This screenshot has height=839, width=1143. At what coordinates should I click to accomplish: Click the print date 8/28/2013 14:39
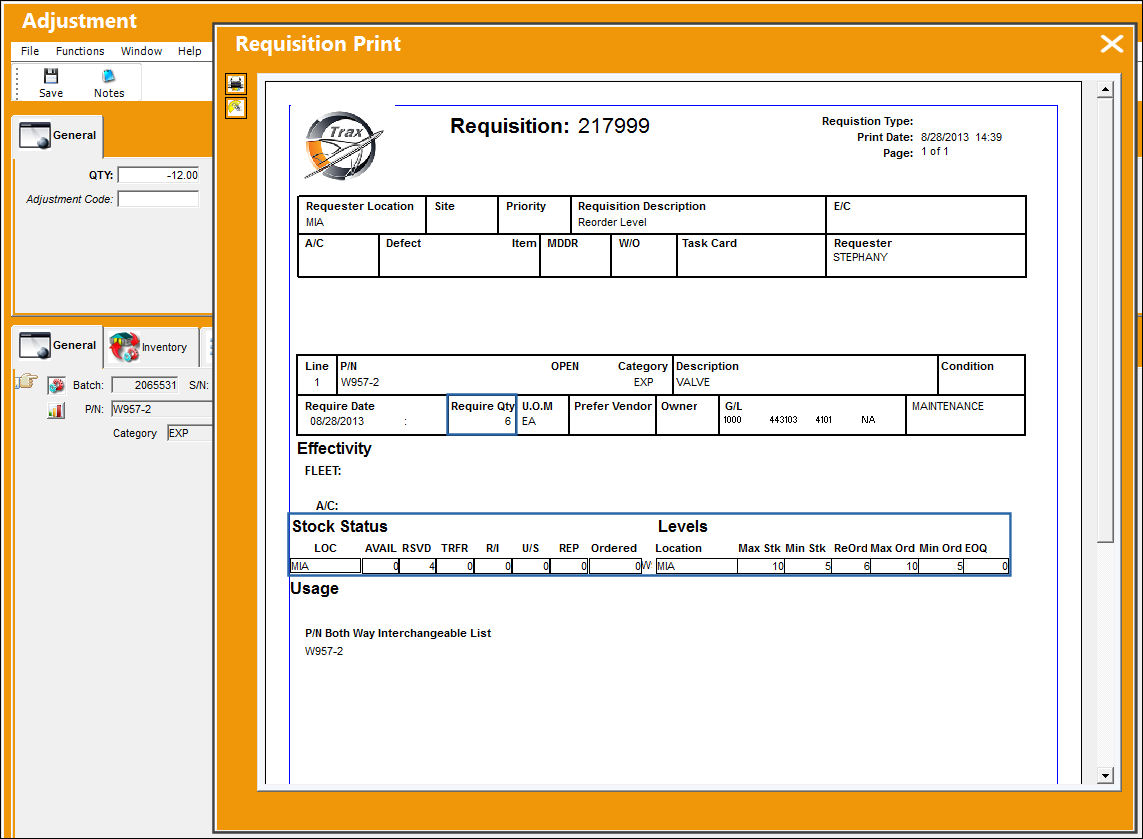click(x=961, y=137)
